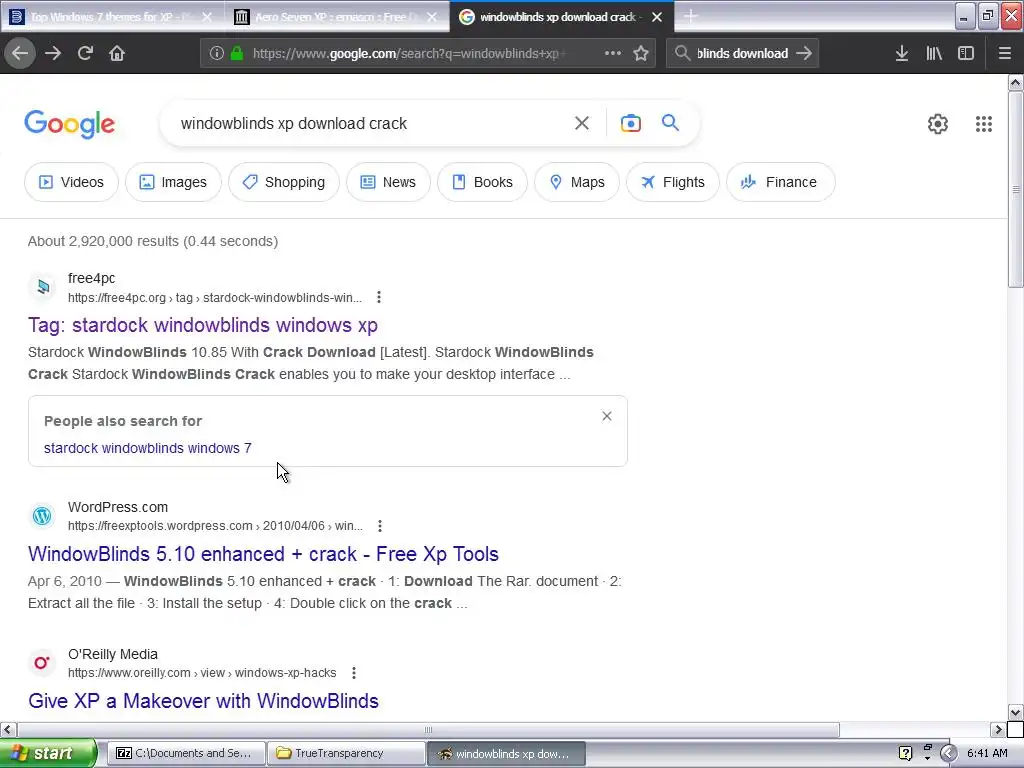Screen dimensions: 1024x768
Task: Click the free4pc.org URL breadcrumb
Action: point(215,298)
